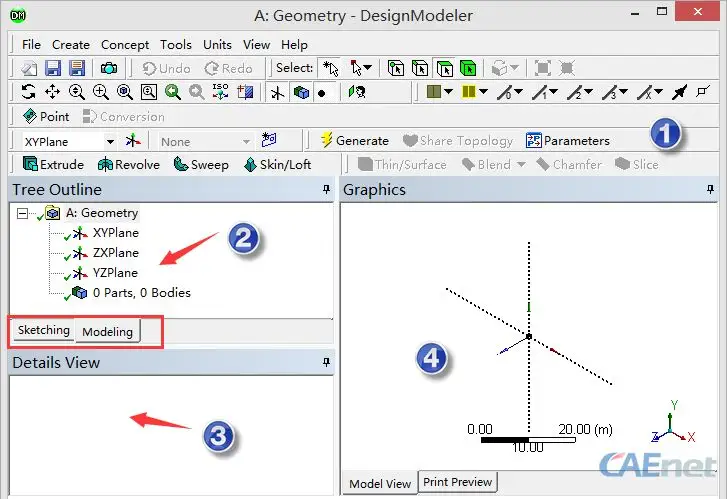Select XYPlane in the Tree Outline

click(115, 233)
